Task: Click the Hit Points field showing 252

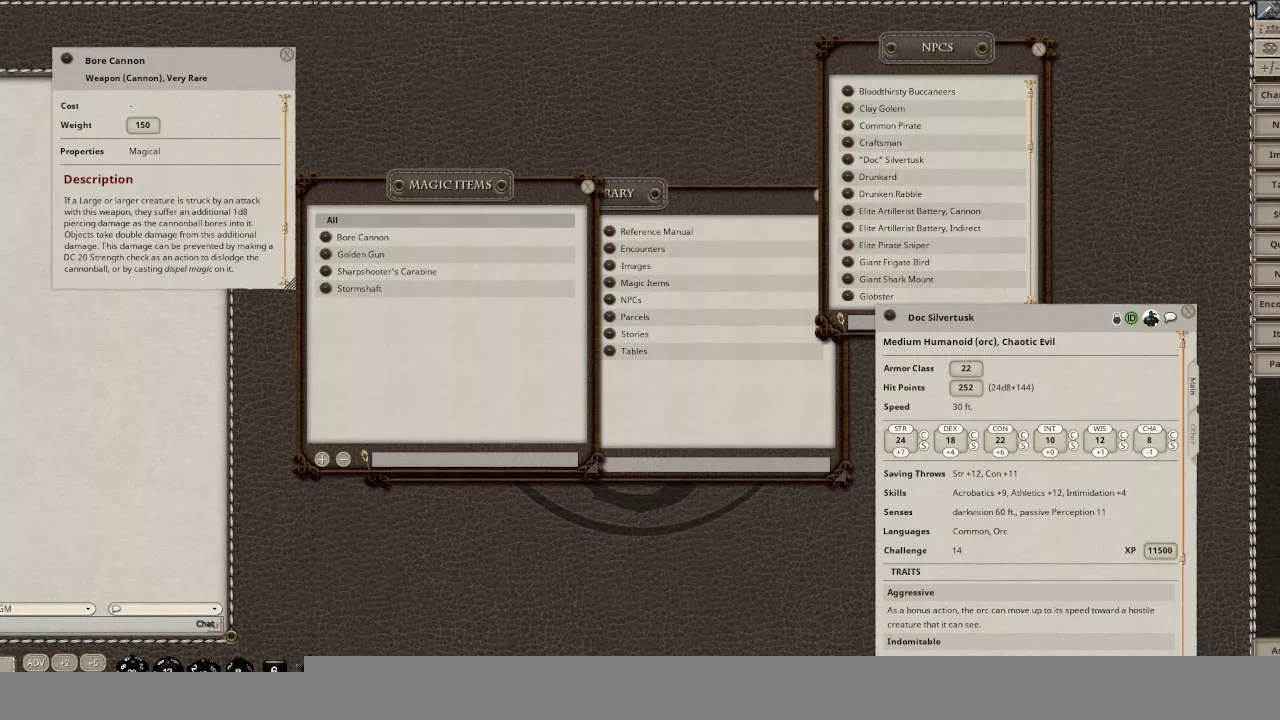Action: pyautogui.click(x=966, y=387)
